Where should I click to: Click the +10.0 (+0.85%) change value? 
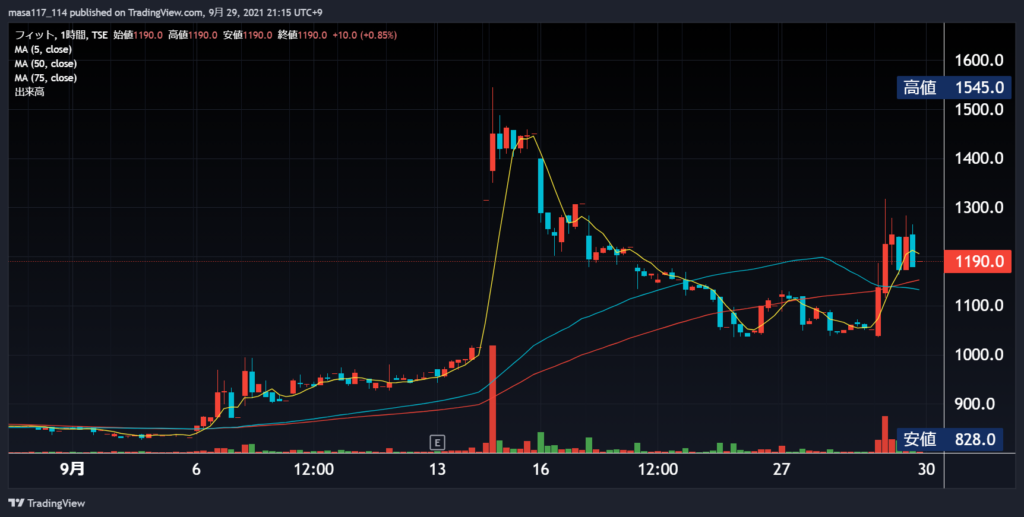tap(364, 35)
